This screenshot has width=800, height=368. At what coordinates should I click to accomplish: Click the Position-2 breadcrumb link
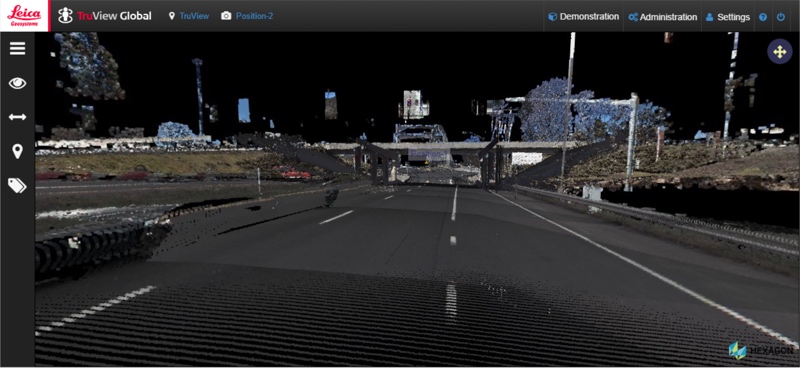(x=254, y=16)
